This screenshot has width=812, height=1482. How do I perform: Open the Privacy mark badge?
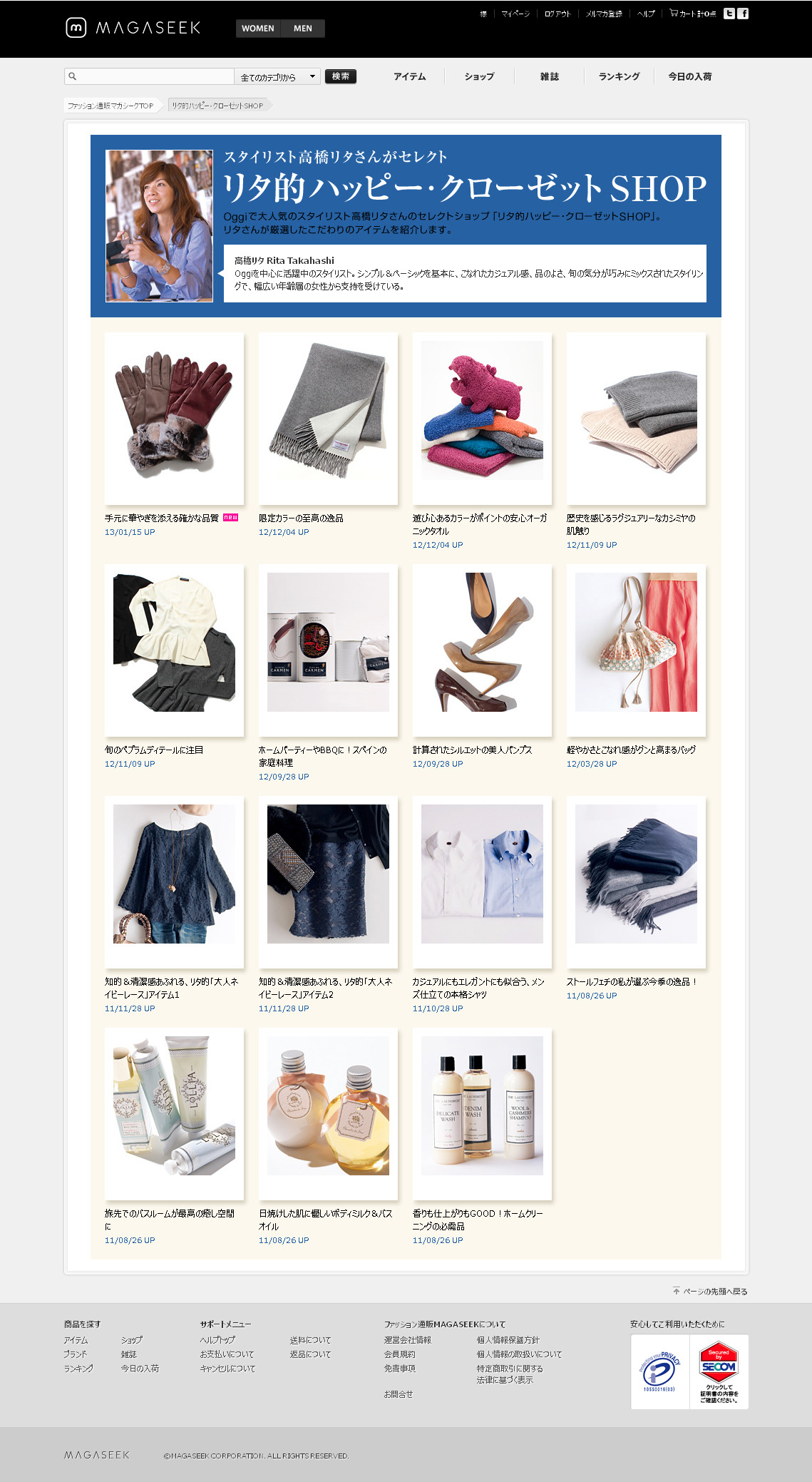pos(659,1371)
